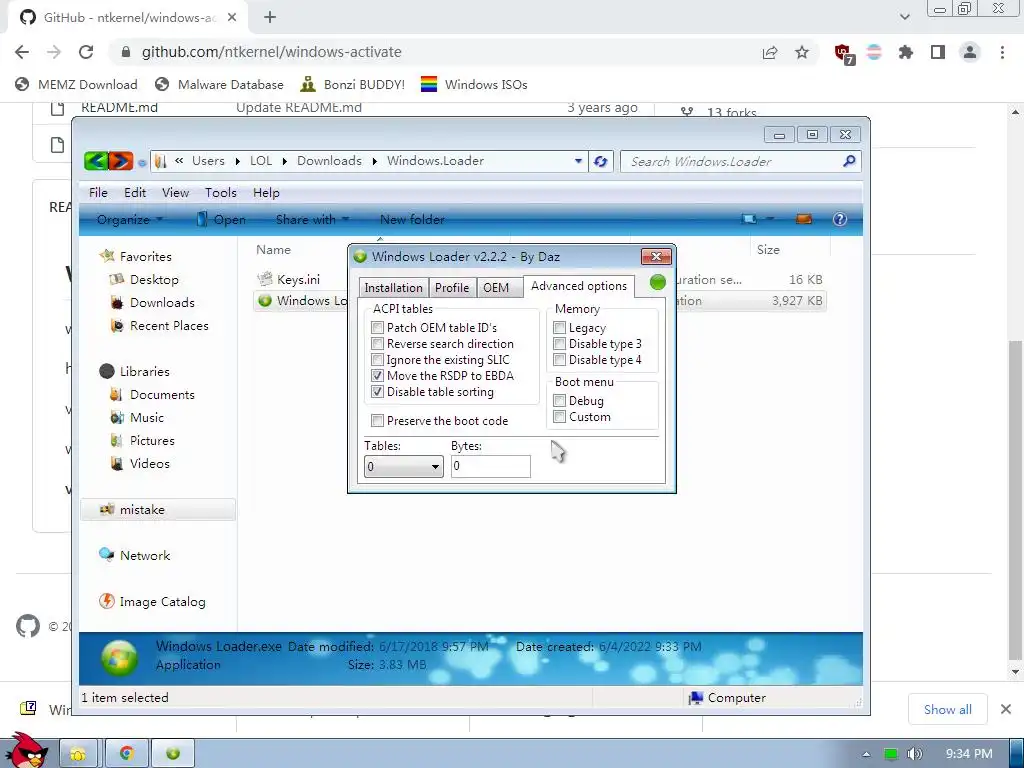
Task: Click the search magnifier in Explorer
Action: (x=849, y=161)
